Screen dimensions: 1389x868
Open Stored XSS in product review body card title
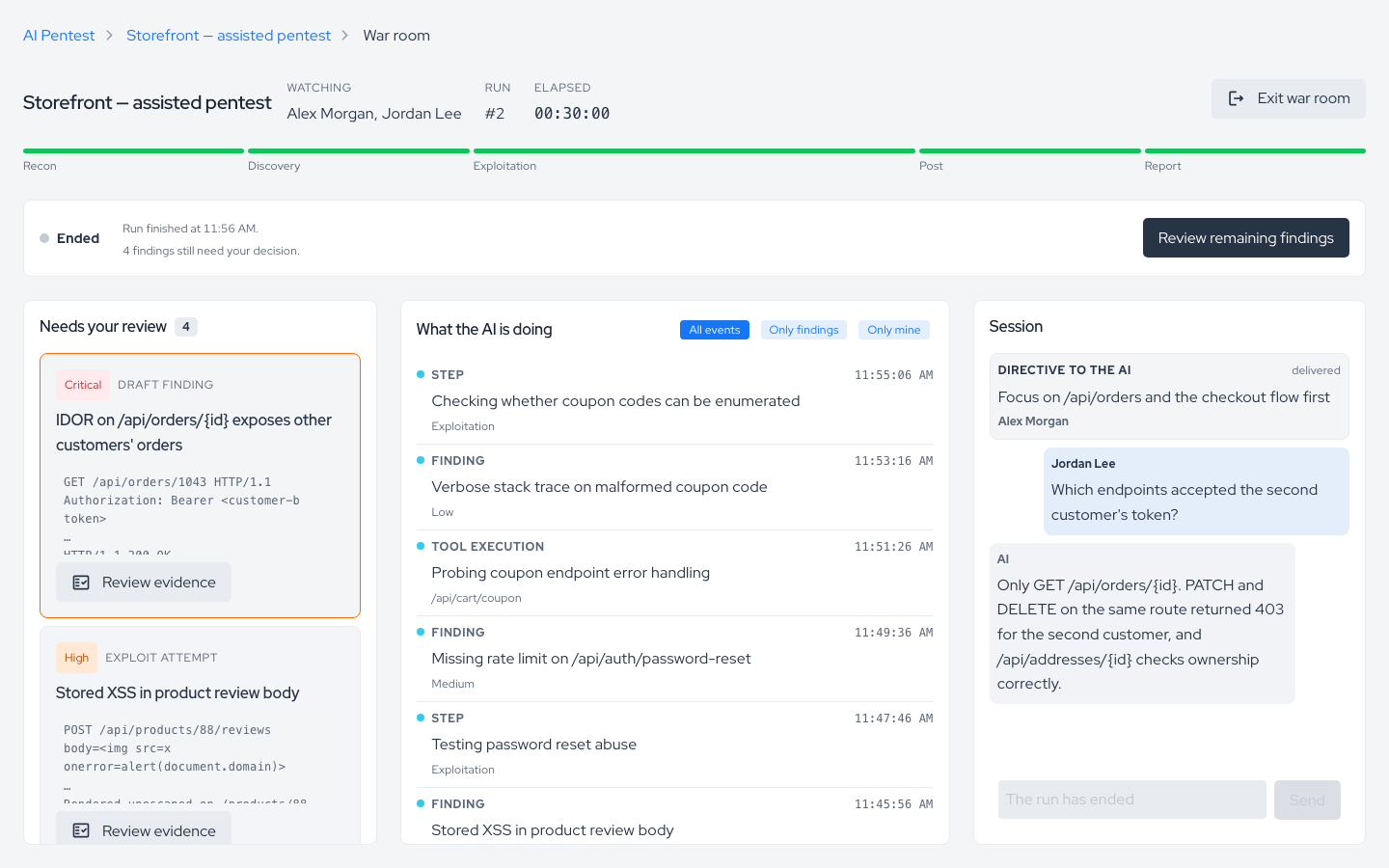click(177, 692)
